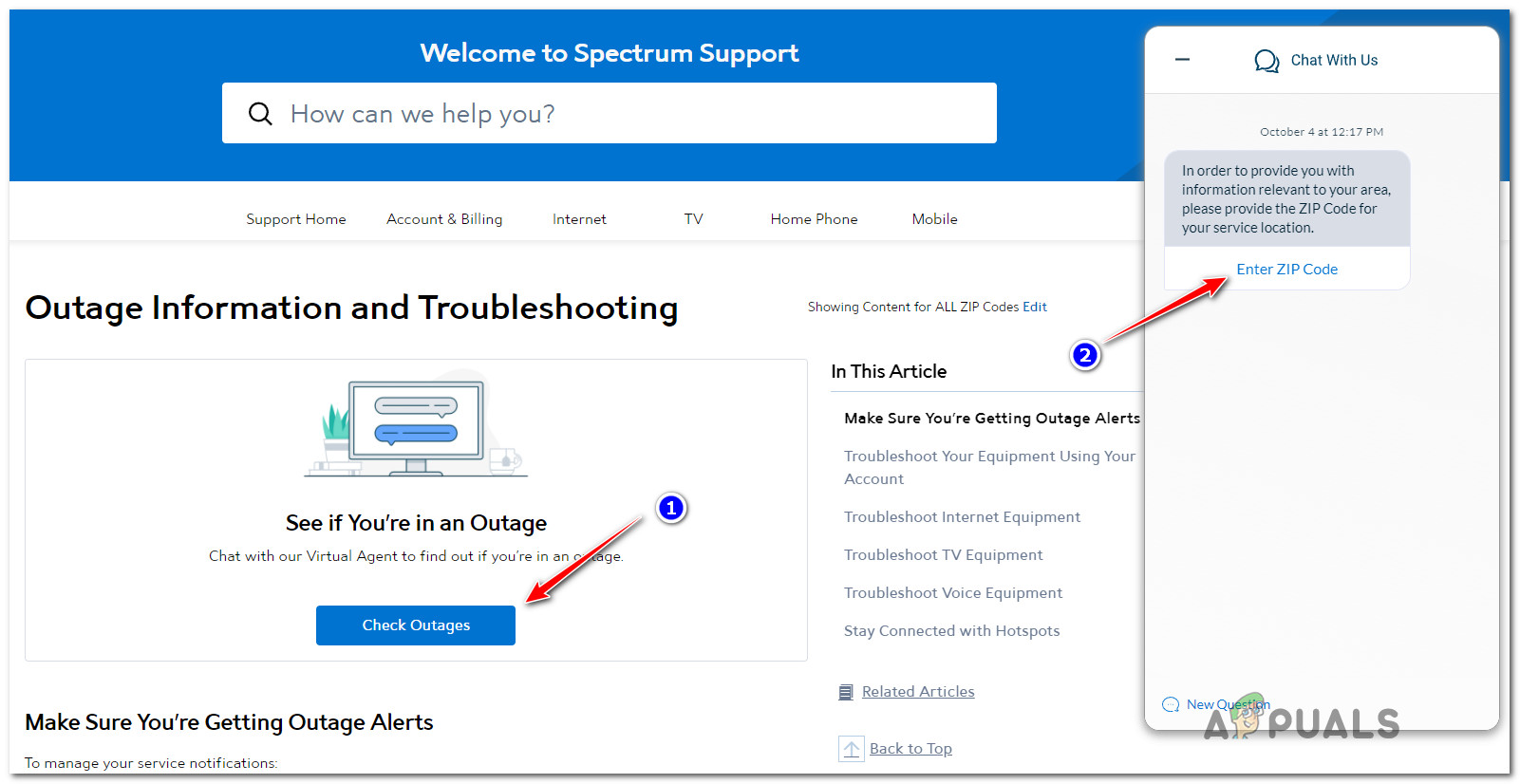
Task: Open the Internet menu
Action: [x=579, y=219]
